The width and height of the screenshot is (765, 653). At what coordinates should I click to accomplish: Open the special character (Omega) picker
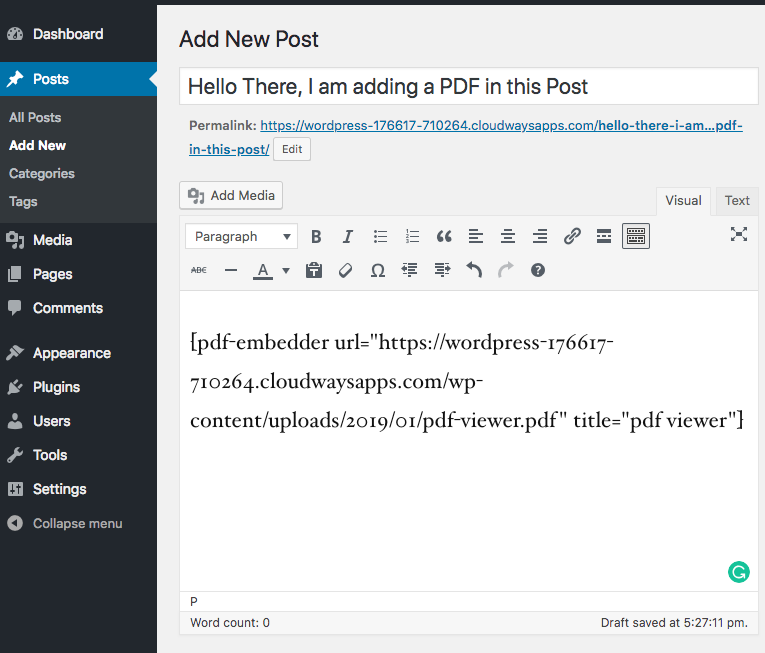378,270
